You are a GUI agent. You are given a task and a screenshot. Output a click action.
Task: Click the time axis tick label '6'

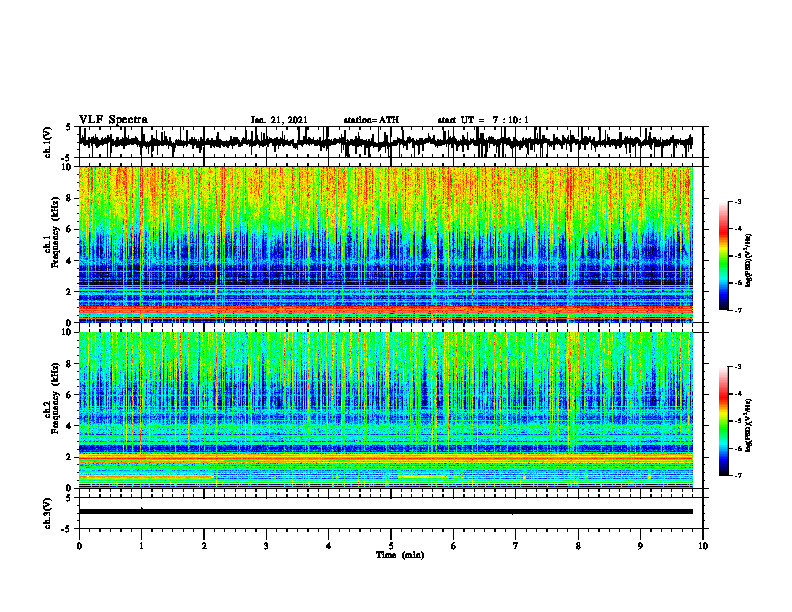pyautogui.click(x=454, y=546)
